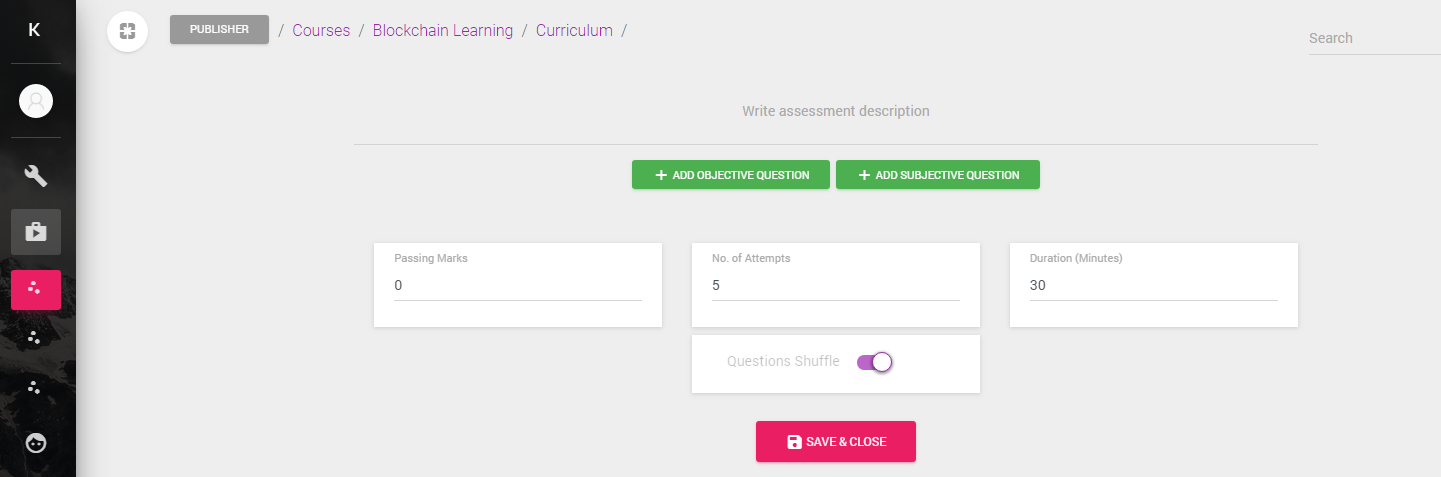Go to Courses in the breadcrumb
This screenshot has height=477, width=1441.
(x=321, y=30)
